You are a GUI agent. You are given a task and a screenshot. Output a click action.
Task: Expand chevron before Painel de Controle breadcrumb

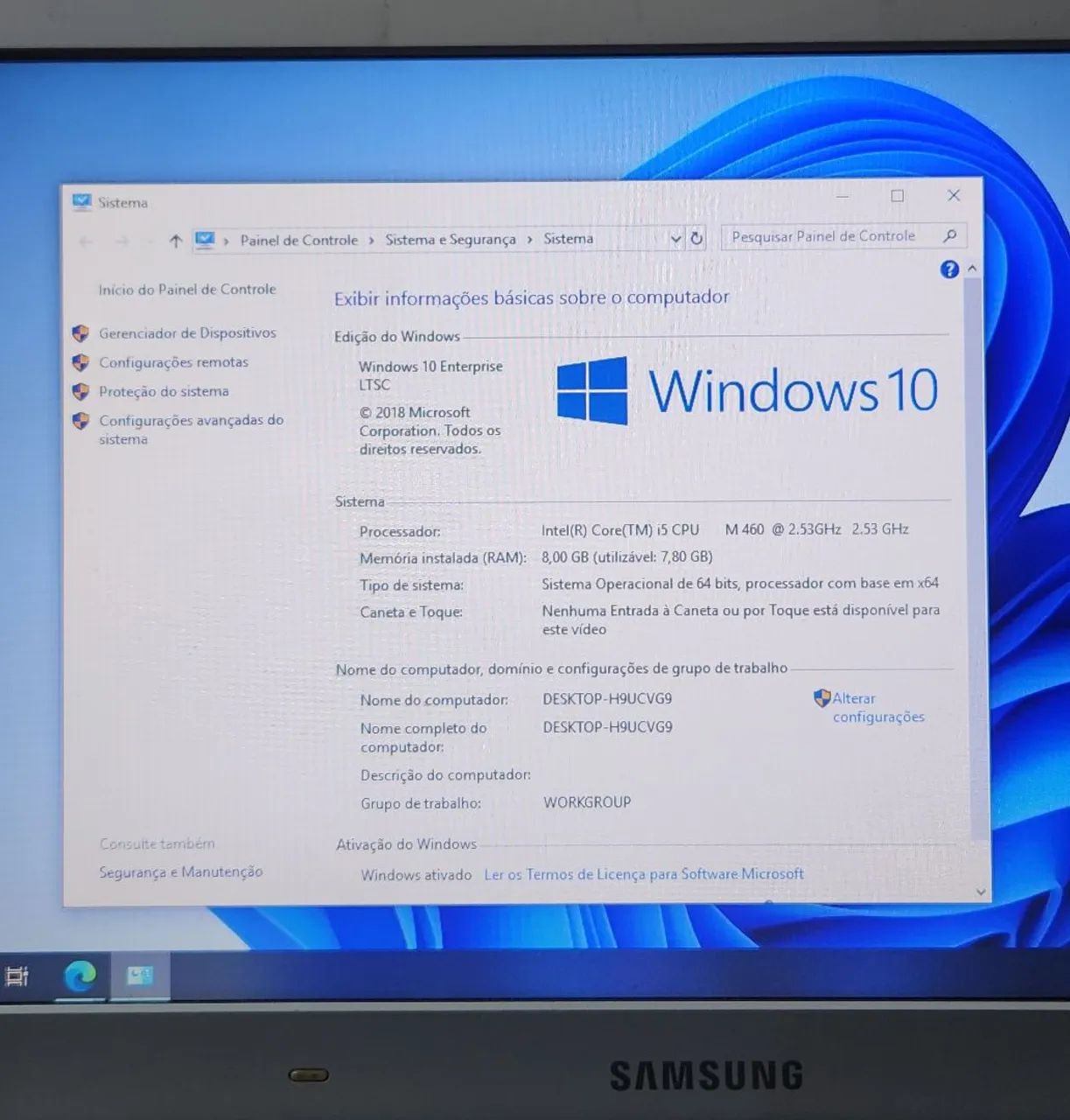point(226,241)
